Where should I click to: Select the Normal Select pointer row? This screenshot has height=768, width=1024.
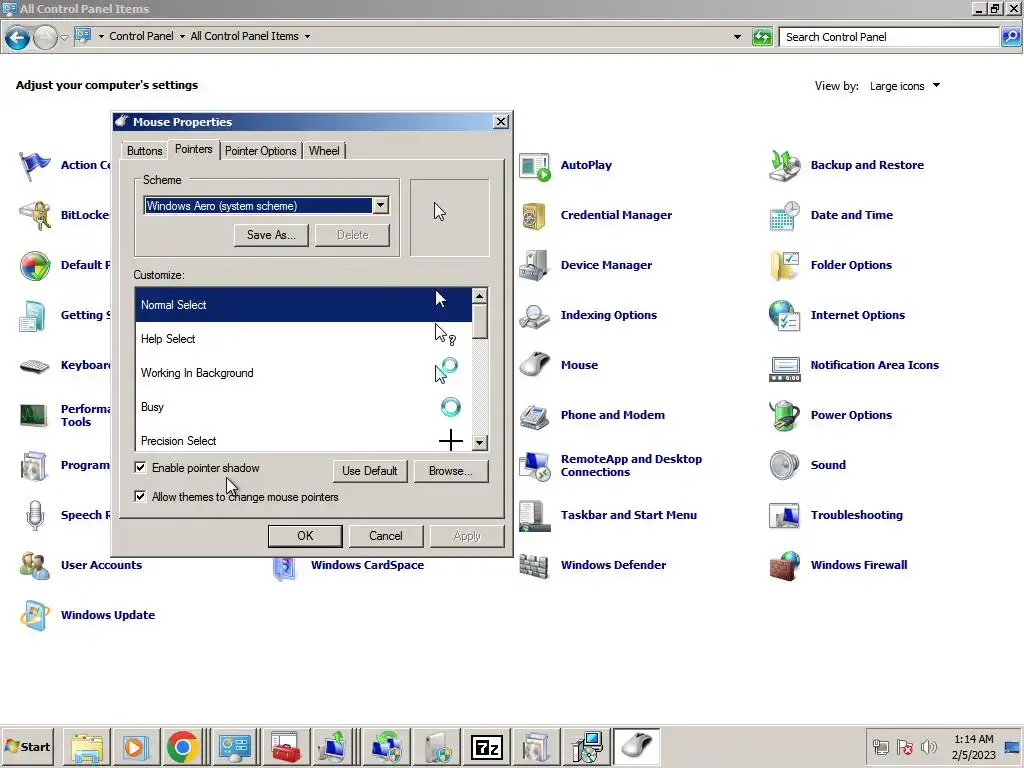click(x=303, y=305)
